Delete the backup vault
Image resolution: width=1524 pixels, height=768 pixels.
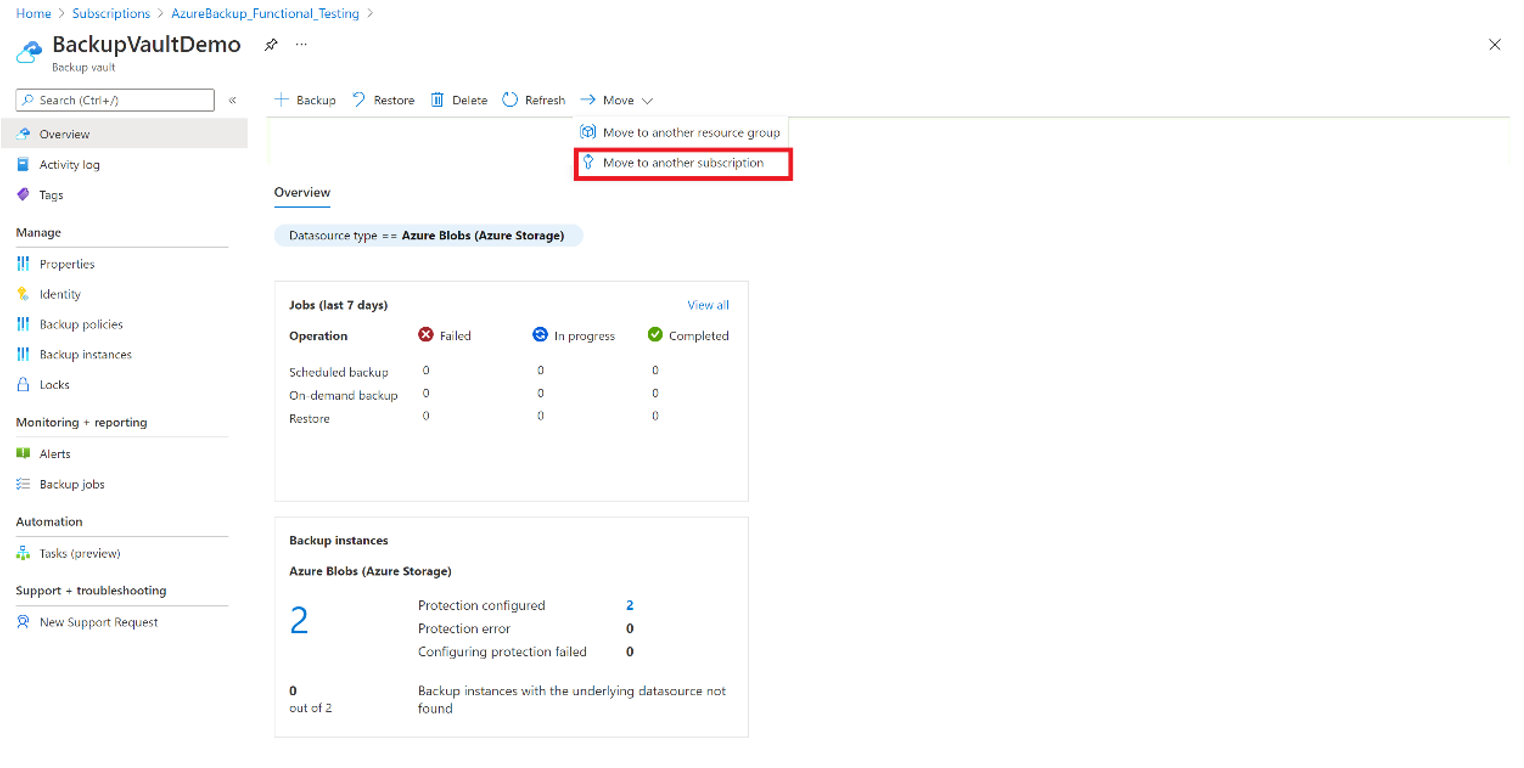click(458, 99)
